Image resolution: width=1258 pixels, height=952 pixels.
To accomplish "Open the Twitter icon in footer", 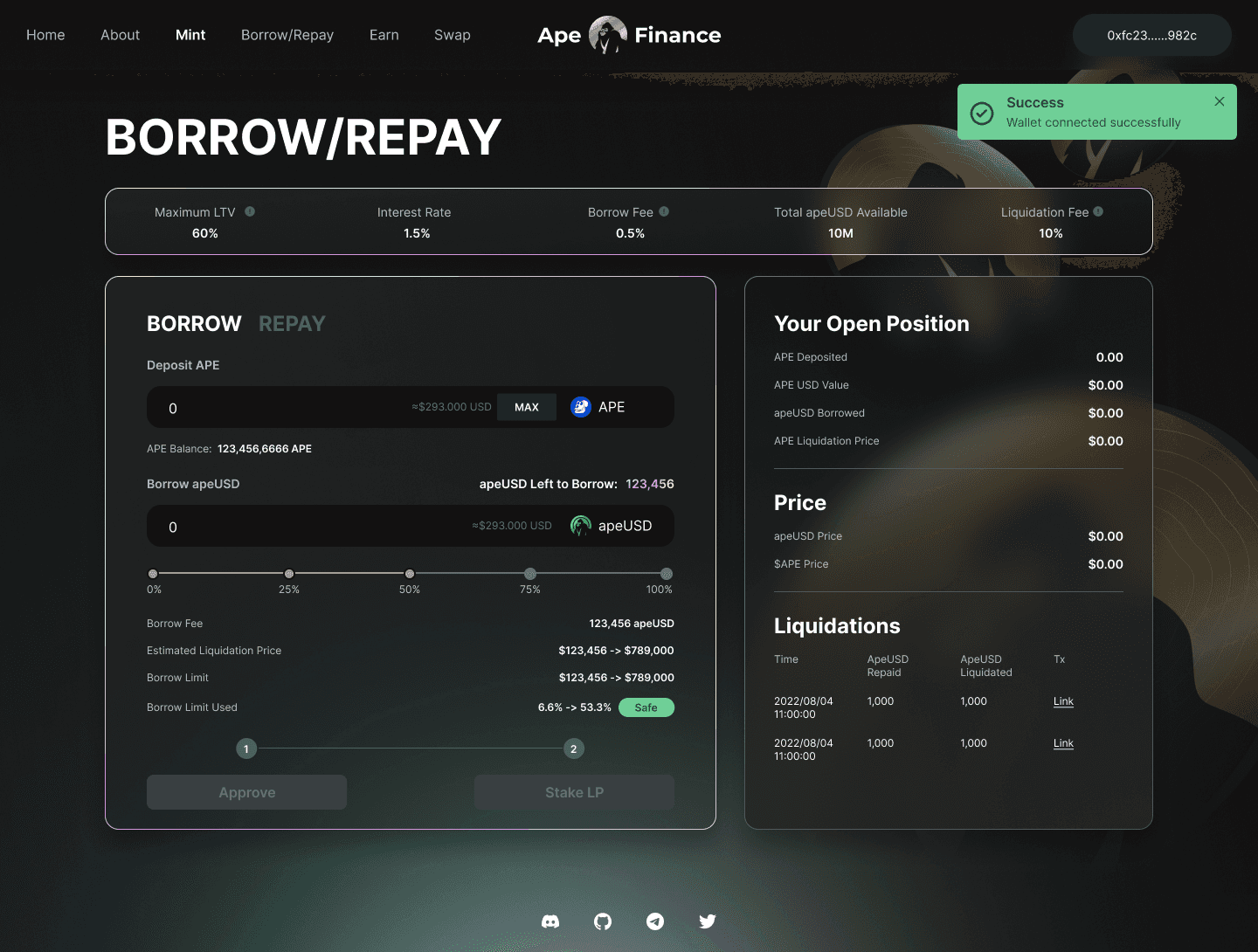I will (x=708, y=921).
